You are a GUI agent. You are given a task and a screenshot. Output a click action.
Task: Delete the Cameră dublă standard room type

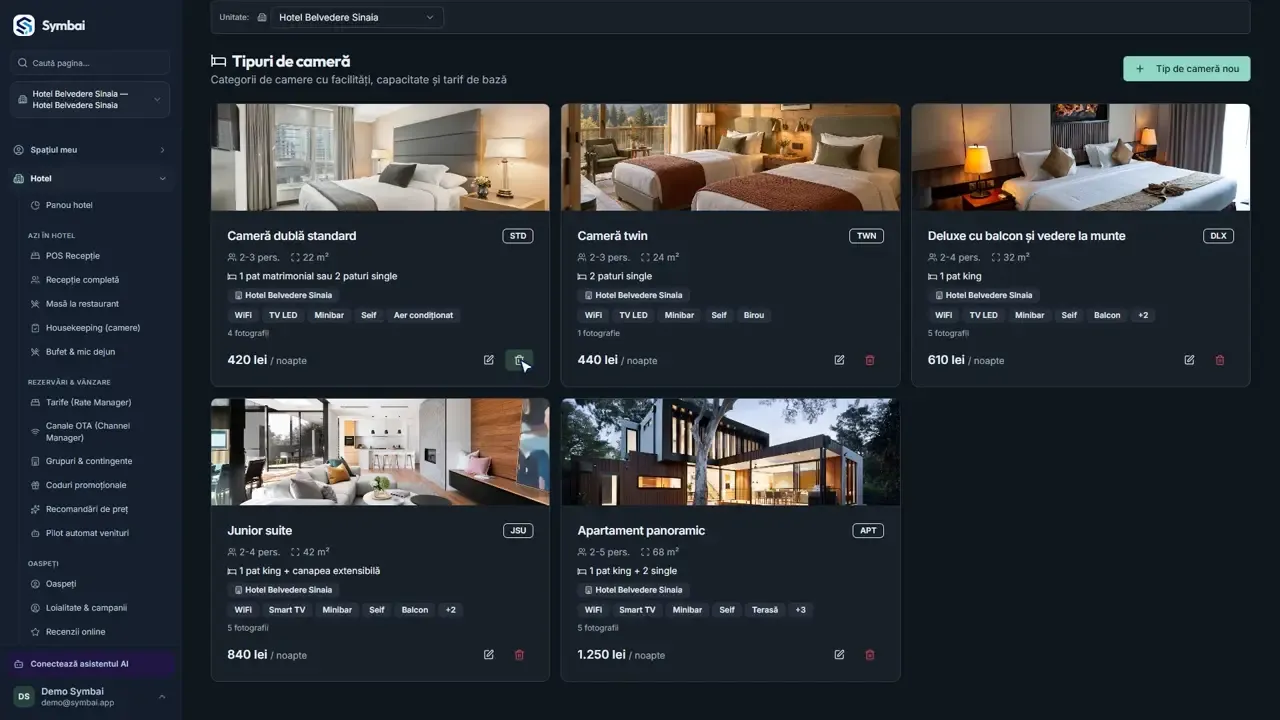tap(519, 360)
